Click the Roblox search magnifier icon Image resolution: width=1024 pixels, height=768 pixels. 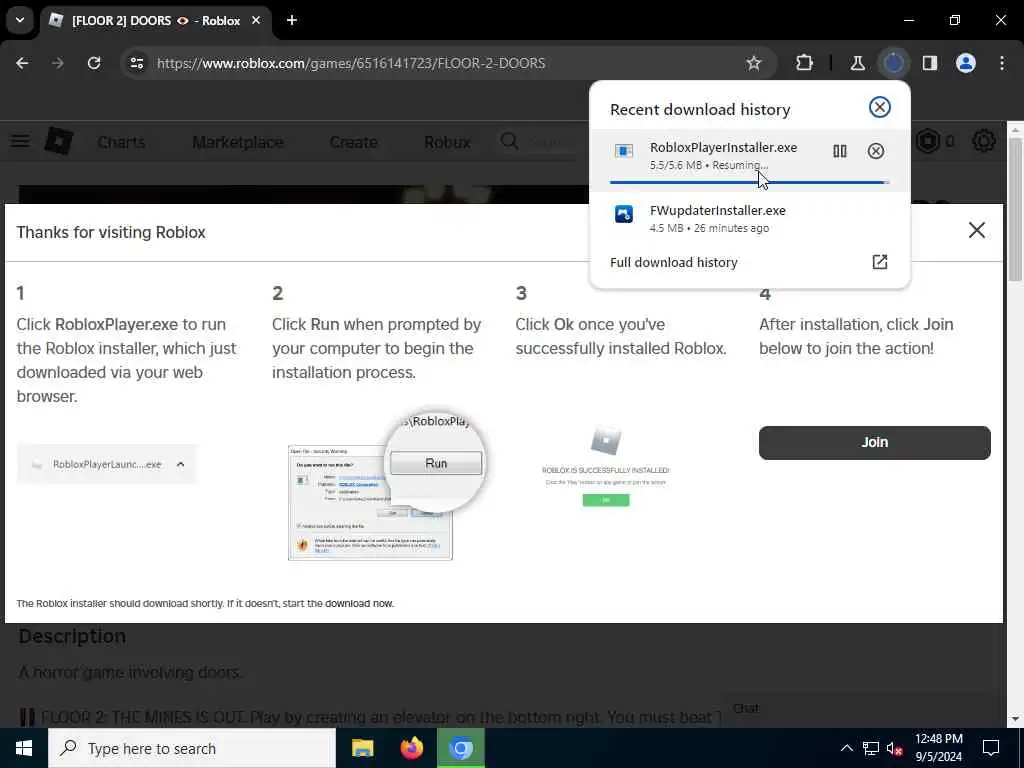509,141
